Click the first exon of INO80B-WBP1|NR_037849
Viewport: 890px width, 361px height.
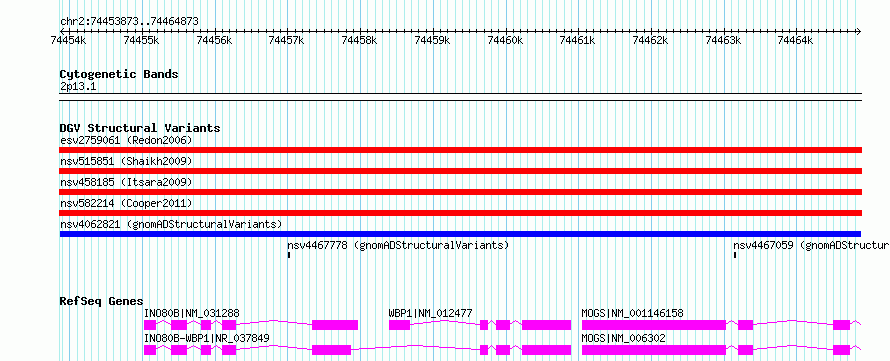(x=150, y=350)
